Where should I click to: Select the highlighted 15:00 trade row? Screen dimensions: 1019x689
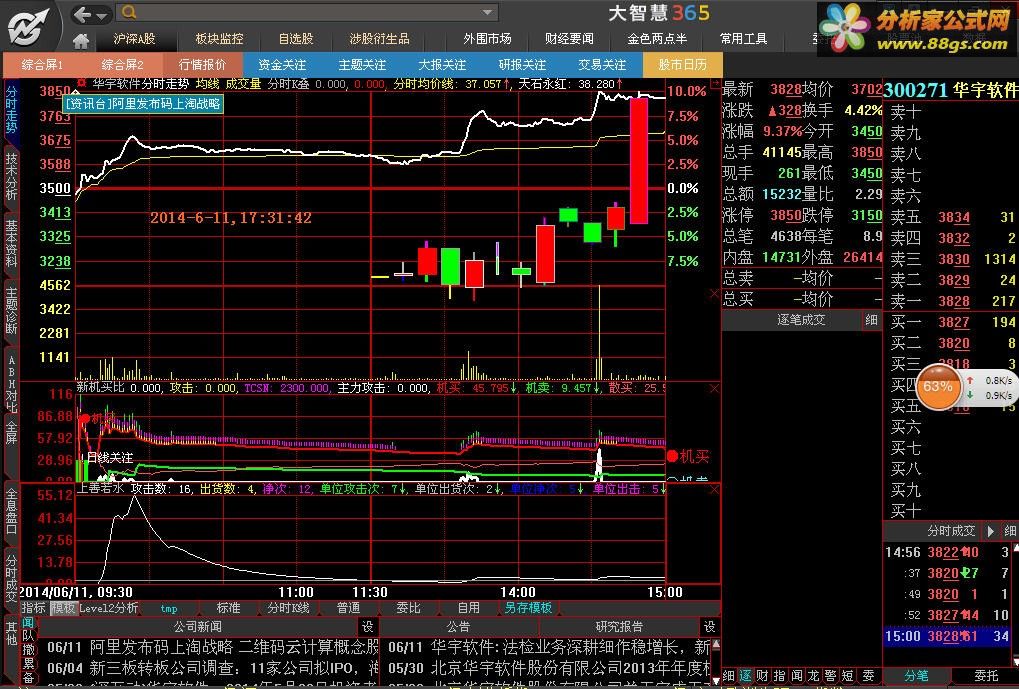click(948, 636)
